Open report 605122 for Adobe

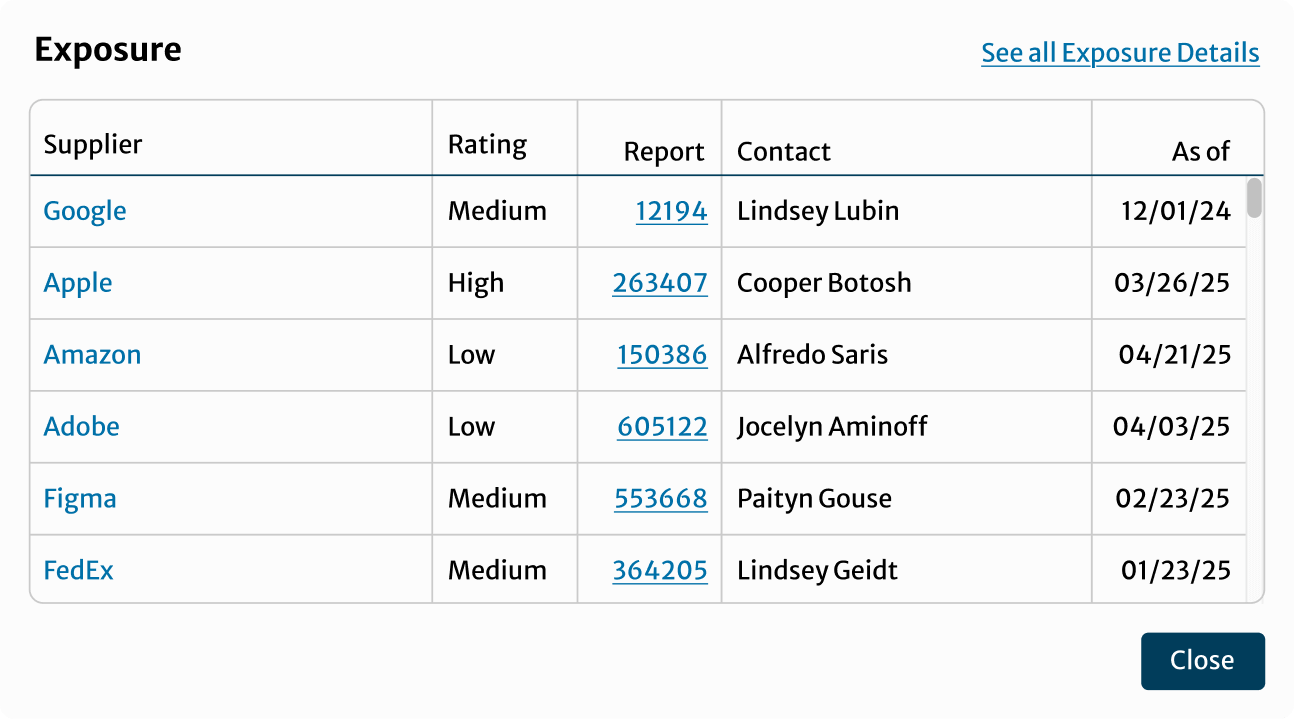tap(662, 426)
